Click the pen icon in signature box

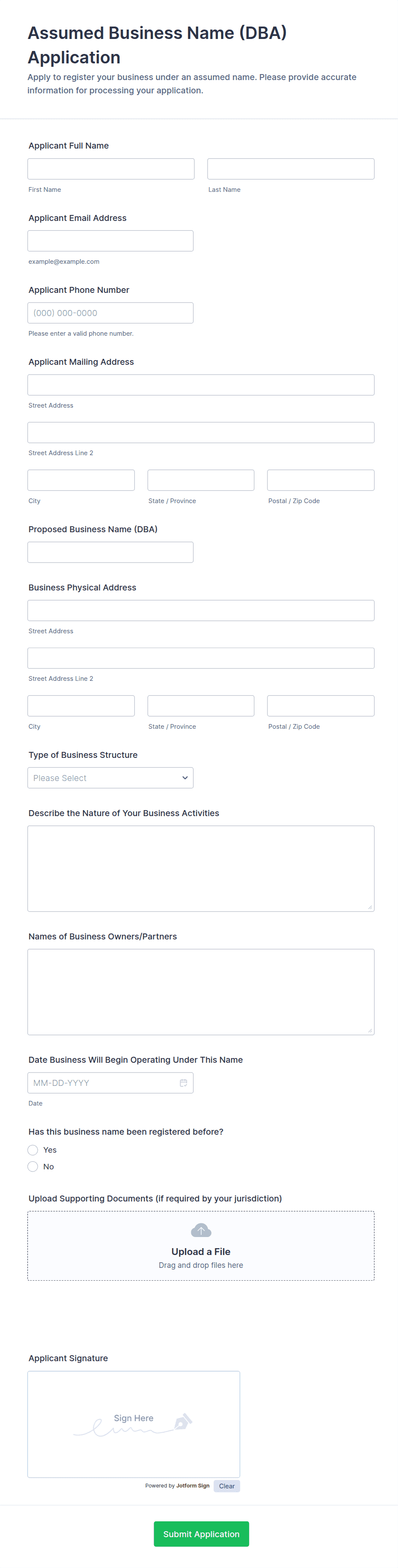tap(183, 1422)
